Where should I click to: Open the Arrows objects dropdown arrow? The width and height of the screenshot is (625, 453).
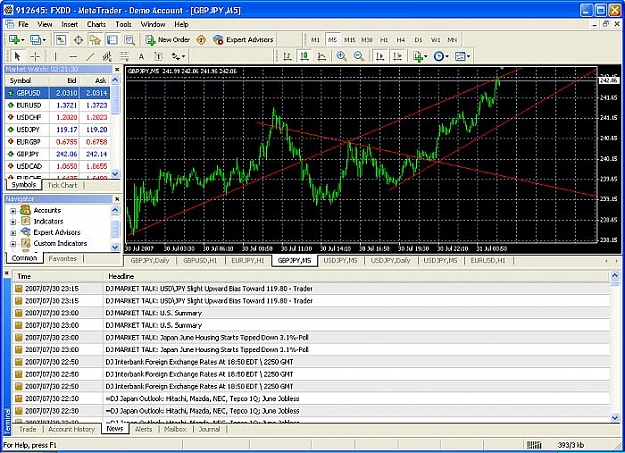[x=183, y=57]
